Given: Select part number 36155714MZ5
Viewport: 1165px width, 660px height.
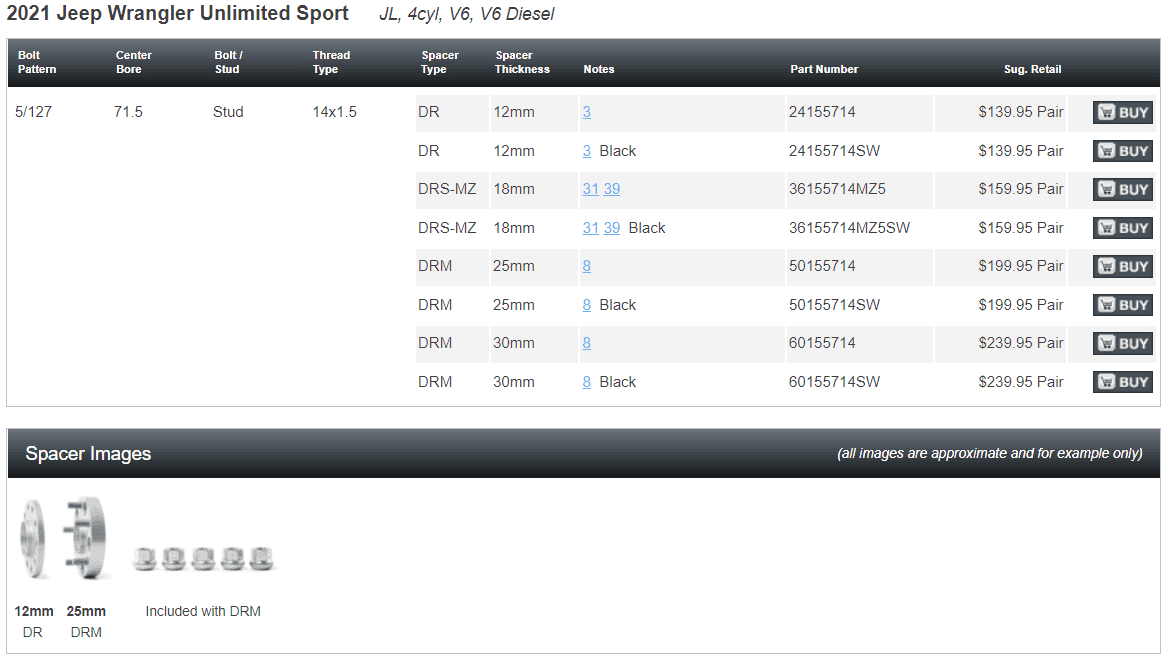Looking at the screenshot, I should coord(837,190).
